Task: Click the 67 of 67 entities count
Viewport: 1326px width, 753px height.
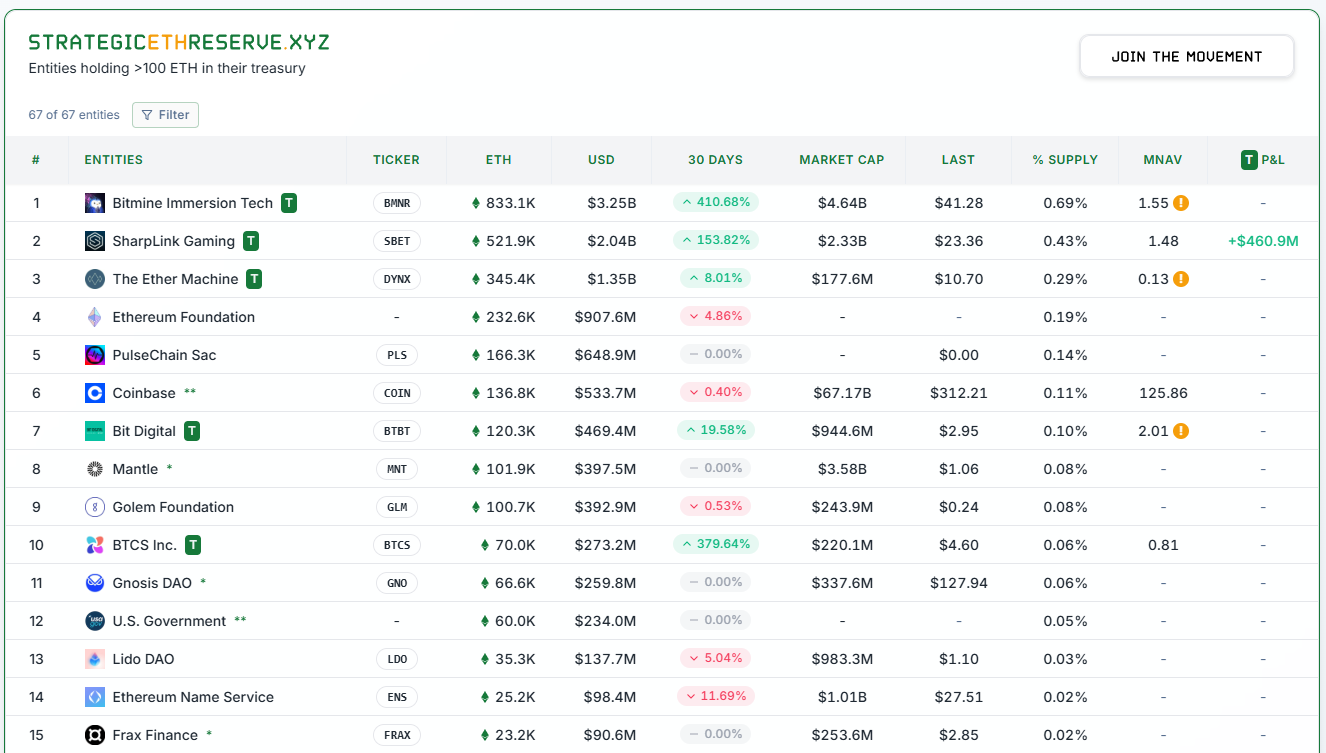Action: click(x=74, y=115)
